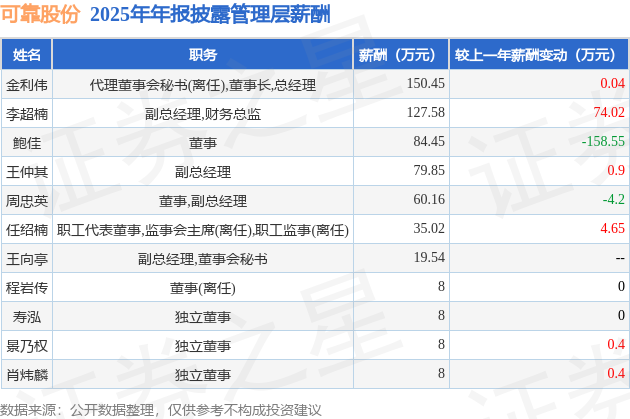Click 副总经理,财务总监 cell
The image size is (630, 419).
pyautogui.click(x=203, y=114)
